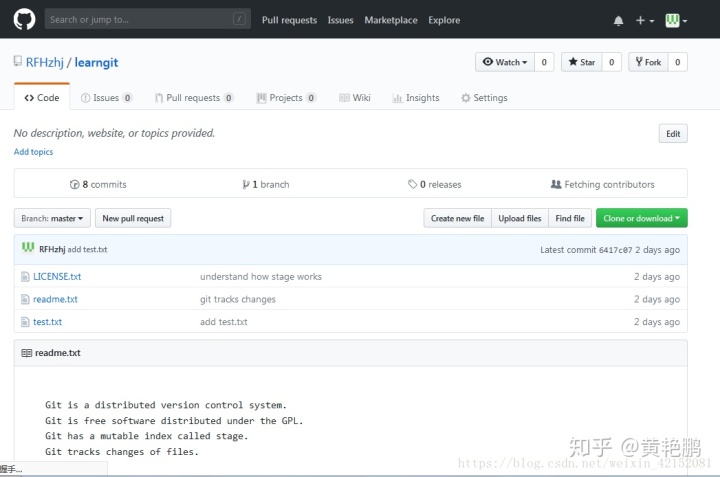Click file icon beside LICENSE.txt
720x477 pixels.
(x=25, y=277)
